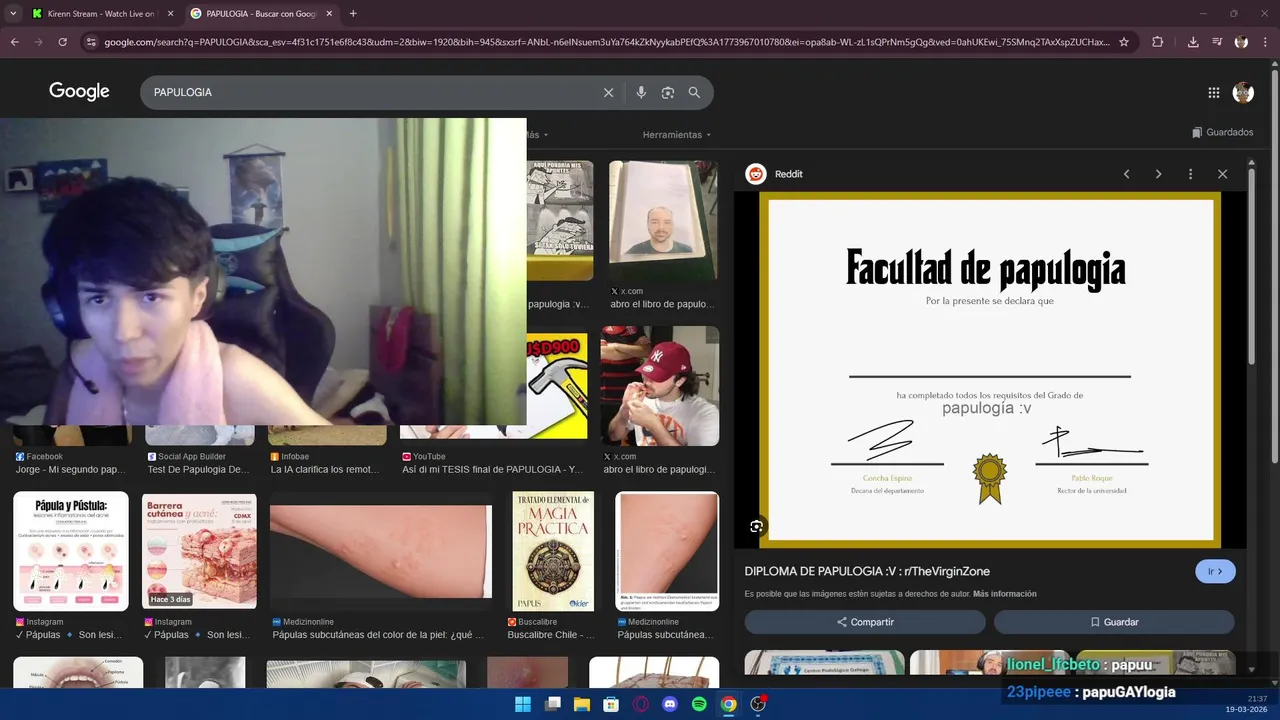1280x720 pixels.
Task: Expand the Herramientas tools dropdown
Action: pyautogui.click(x=677, y=135)
